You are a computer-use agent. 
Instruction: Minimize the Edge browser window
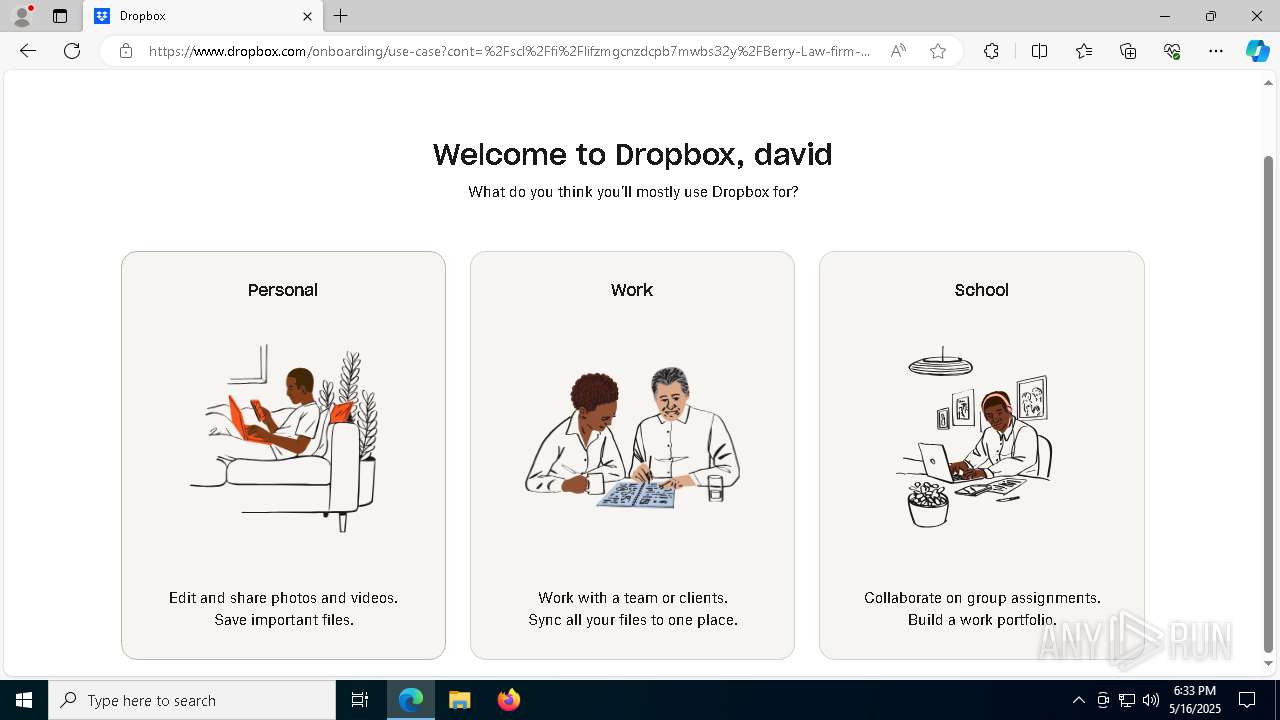point(1165,16)
